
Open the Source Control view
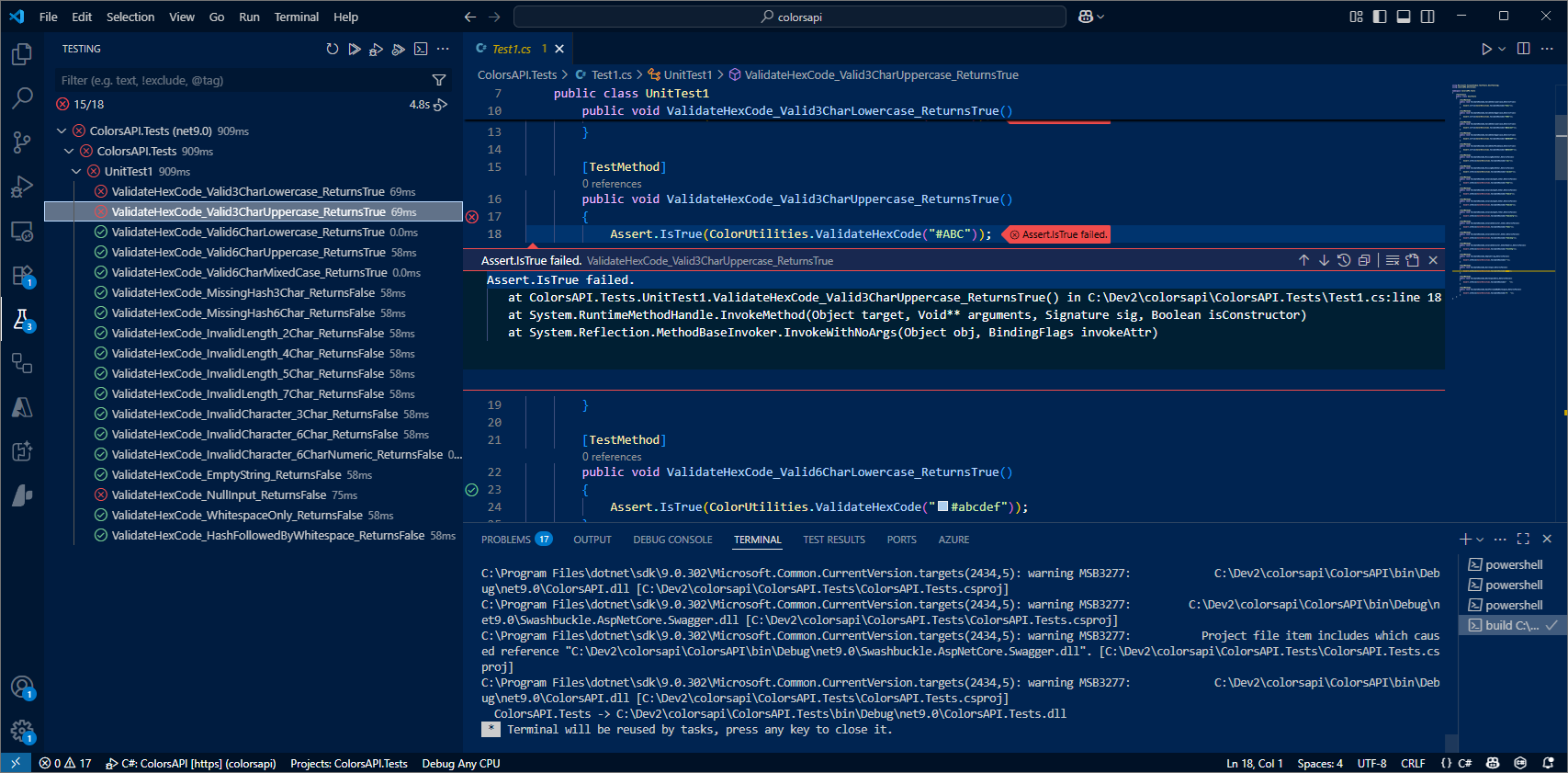coord(22,142)
